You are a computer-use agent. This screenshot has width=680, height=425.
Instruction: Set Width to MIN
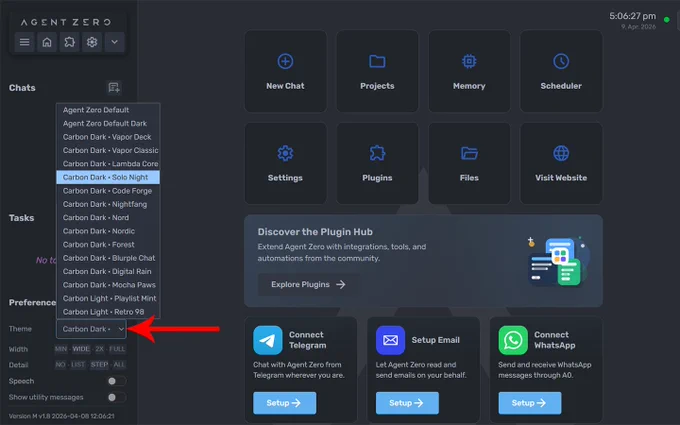tap(61, 349)
